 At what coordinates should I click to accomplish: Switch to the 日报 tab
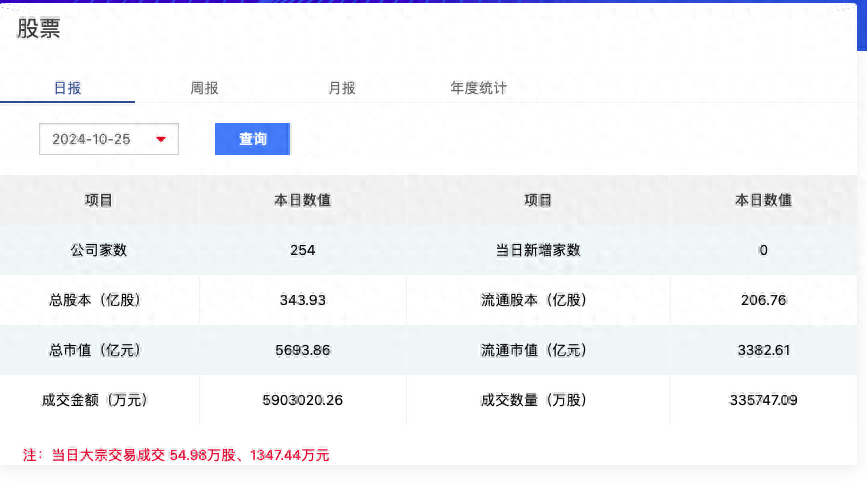67,88
